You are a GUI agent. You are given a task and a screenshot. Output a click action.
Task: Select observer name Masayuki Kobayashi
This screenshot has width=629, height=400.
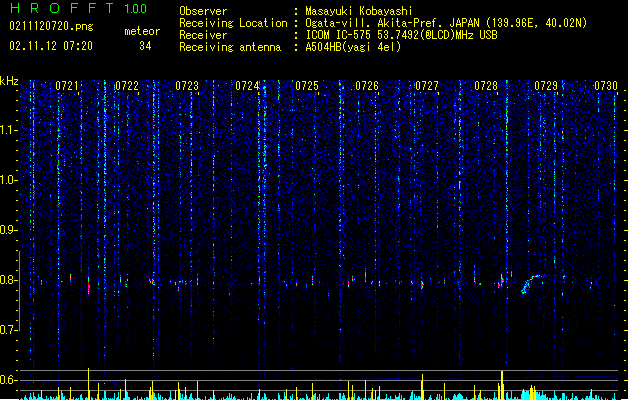click(359, 11)
